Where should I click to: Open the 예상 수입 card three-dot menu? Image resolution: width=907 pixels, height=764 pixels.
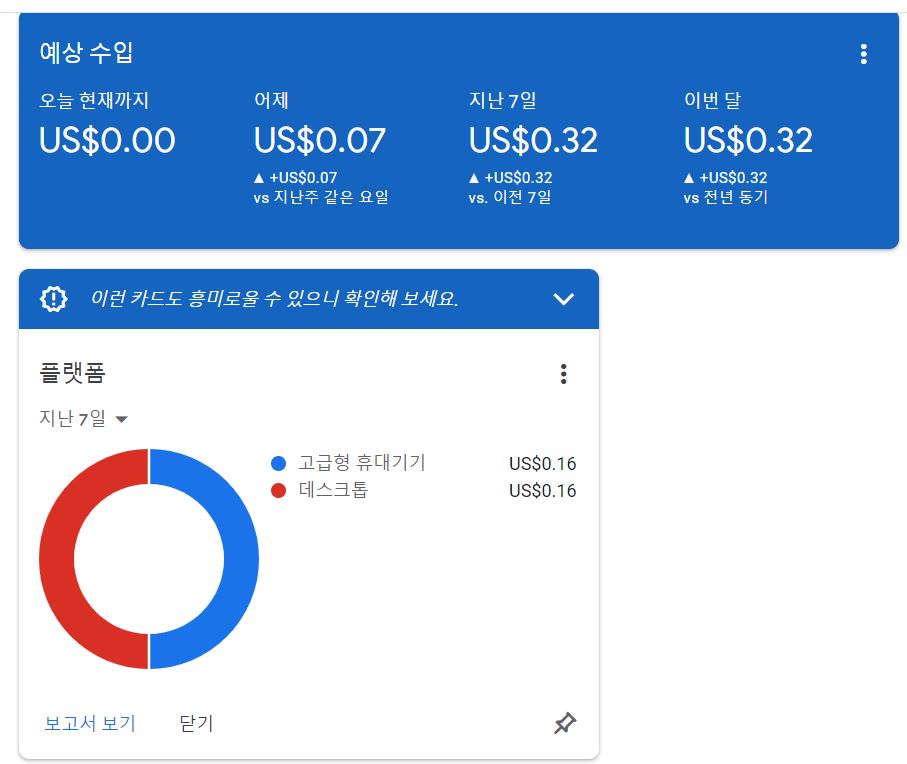coord(863,54)
